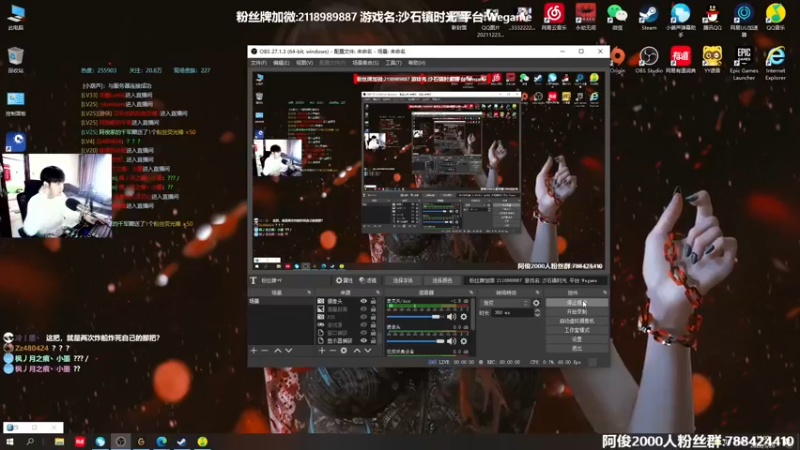The height and width of the screenshot is (450, 800).
Task: Open the Tencent QQ desktop shortcut
Action: coord(712,16)
